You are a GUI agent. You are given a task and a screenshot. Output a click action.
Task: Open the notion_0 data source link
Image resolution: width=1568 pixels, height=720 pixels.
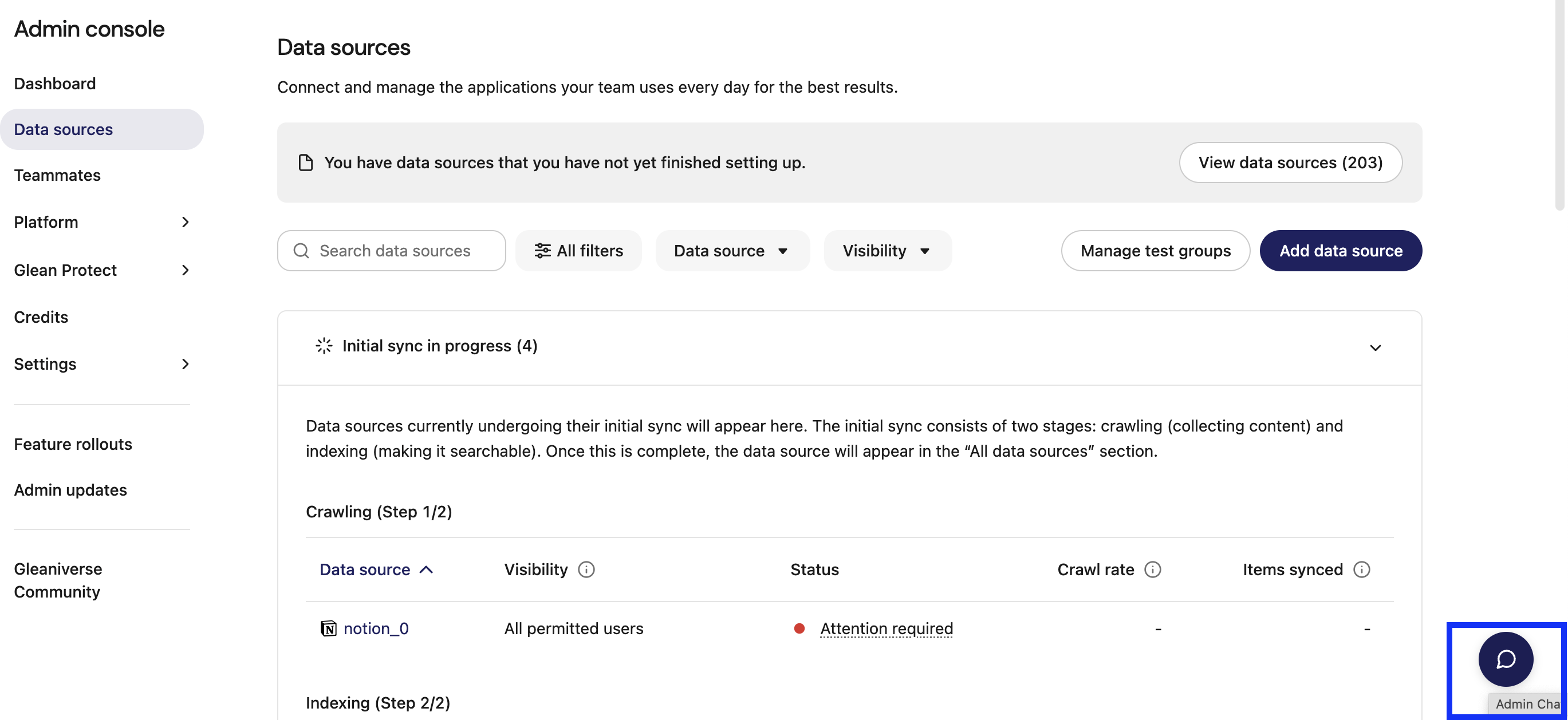pyautogui.click(x=376, y=628)
